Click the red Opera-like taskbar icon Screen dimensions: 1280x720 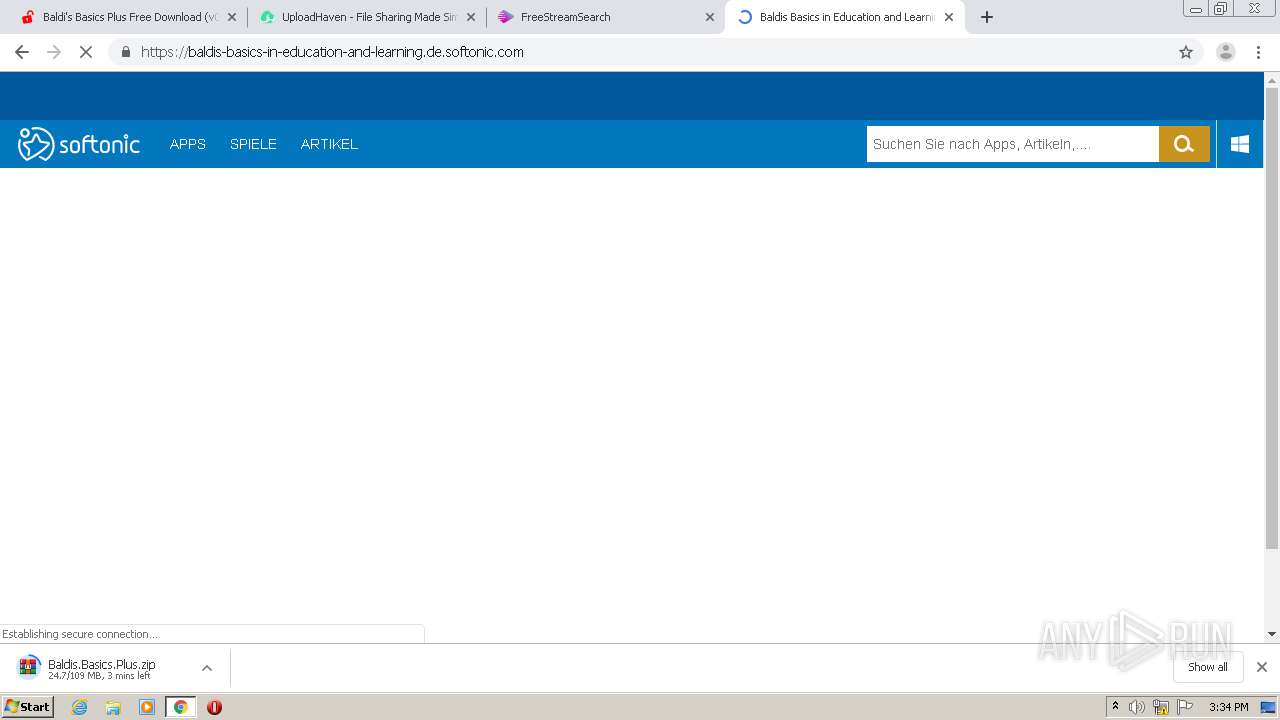pyautogui.click(x=214, y=707)
